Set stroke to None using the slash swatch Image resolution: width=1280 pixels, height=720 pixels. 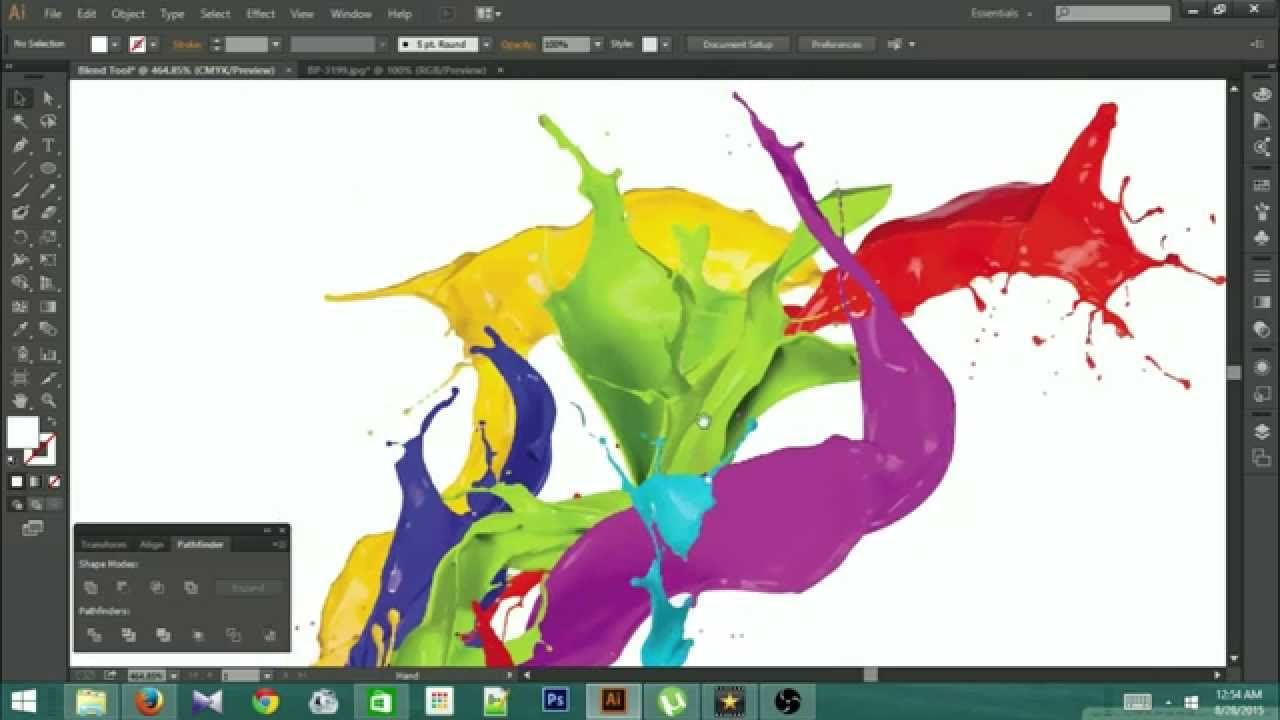click(53, 482)
